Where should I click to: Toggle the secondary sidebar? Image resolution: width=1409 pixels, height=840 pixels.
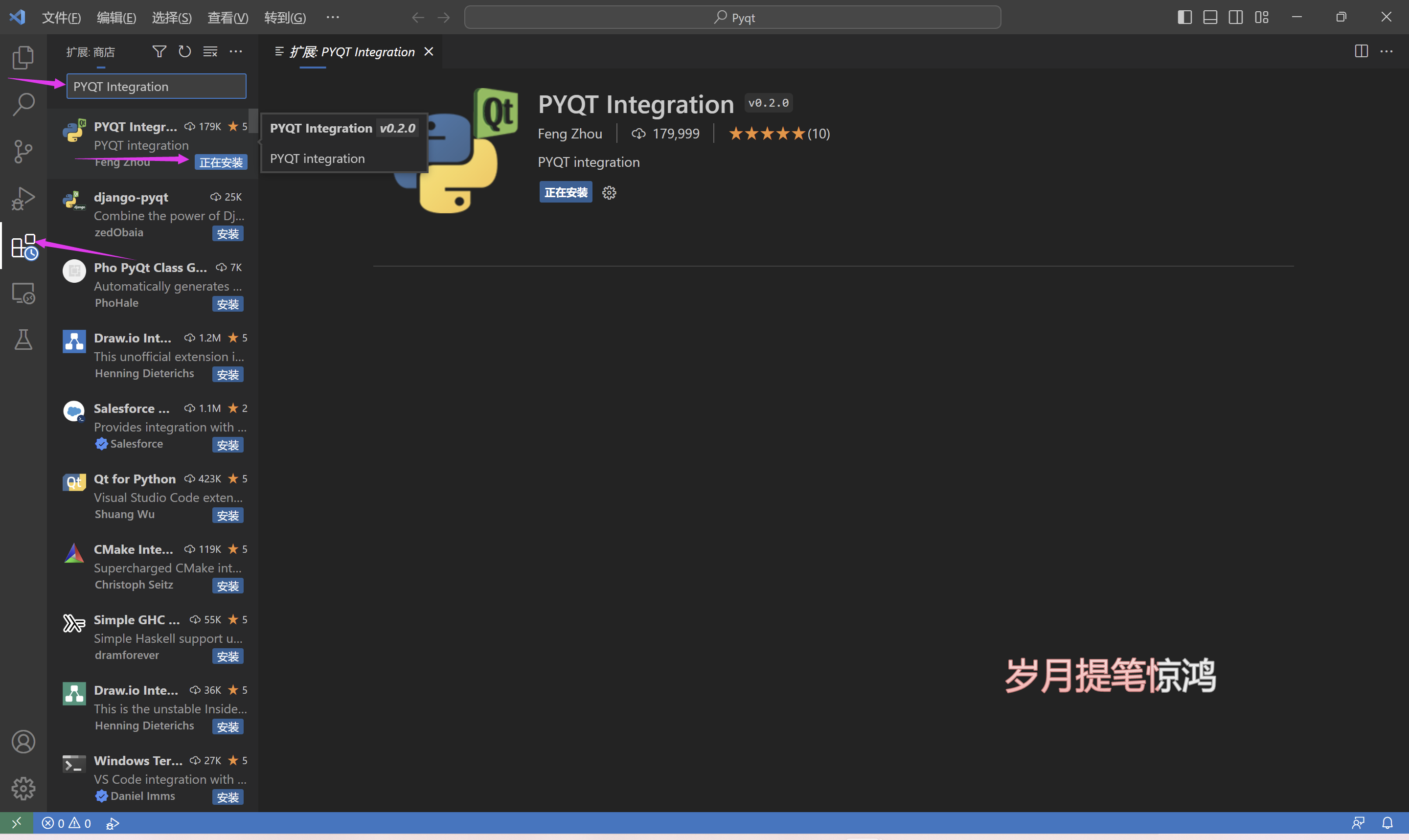(1235, 17)
